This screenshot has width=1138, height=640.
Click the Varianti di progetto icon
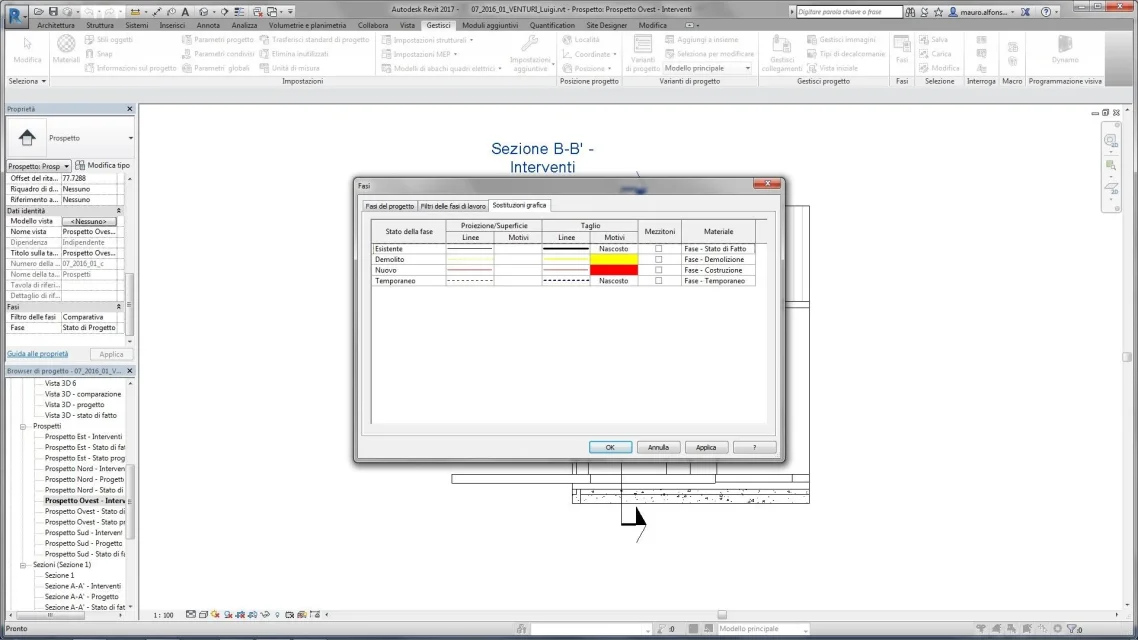pyautogui.click(x=642, y=52)
